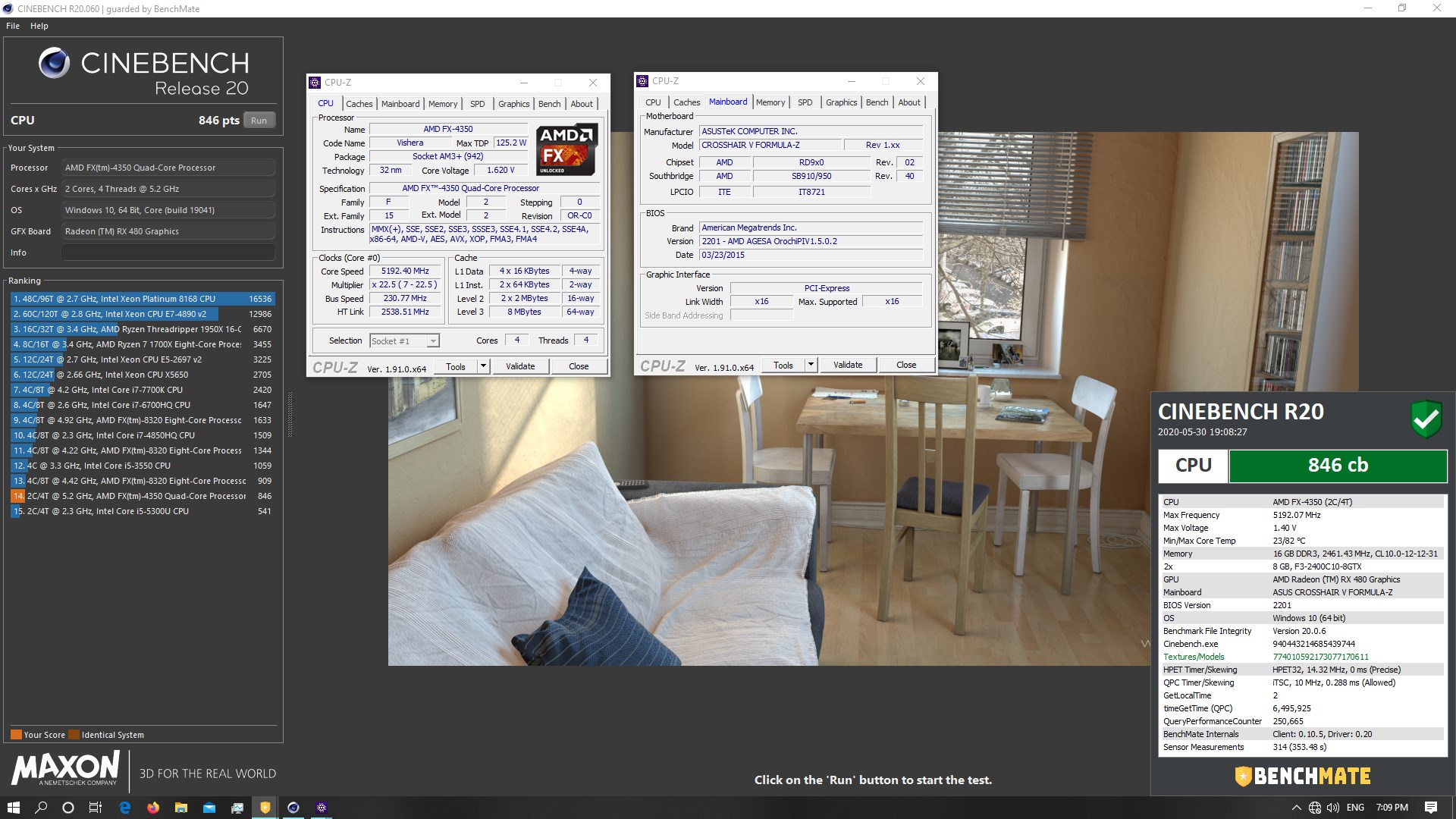The image size is (1456, 819).
Task: Expand Tools dropdown arrow in right CPU-Z
Action: (811, 365)
